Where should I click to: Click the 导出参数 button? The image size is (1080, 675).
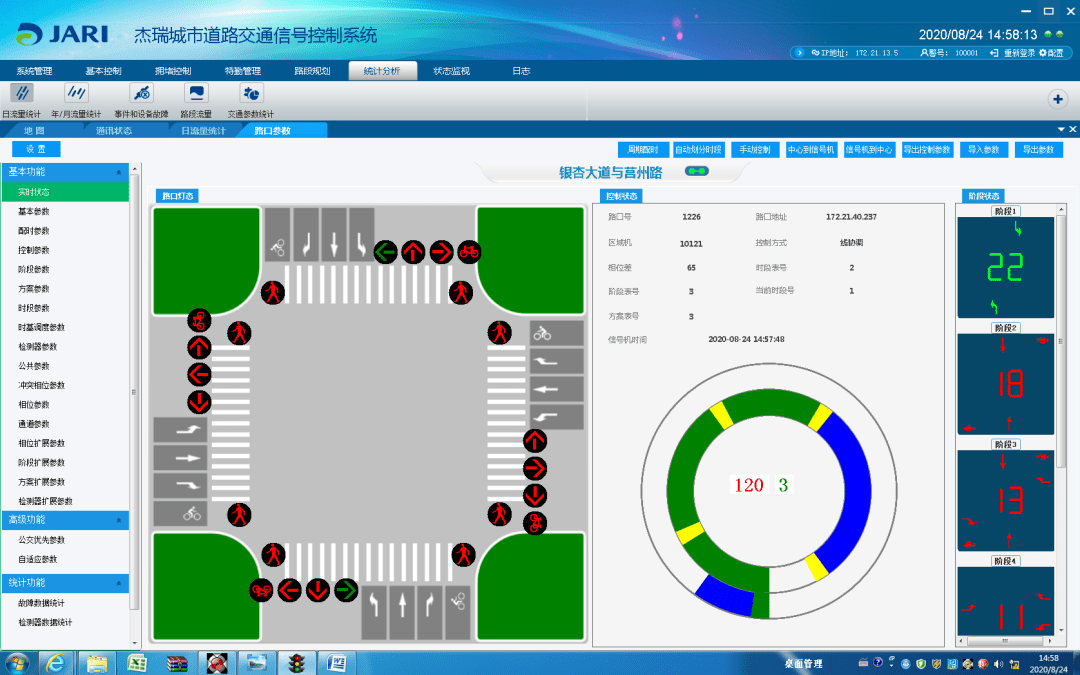(1039, 150)
